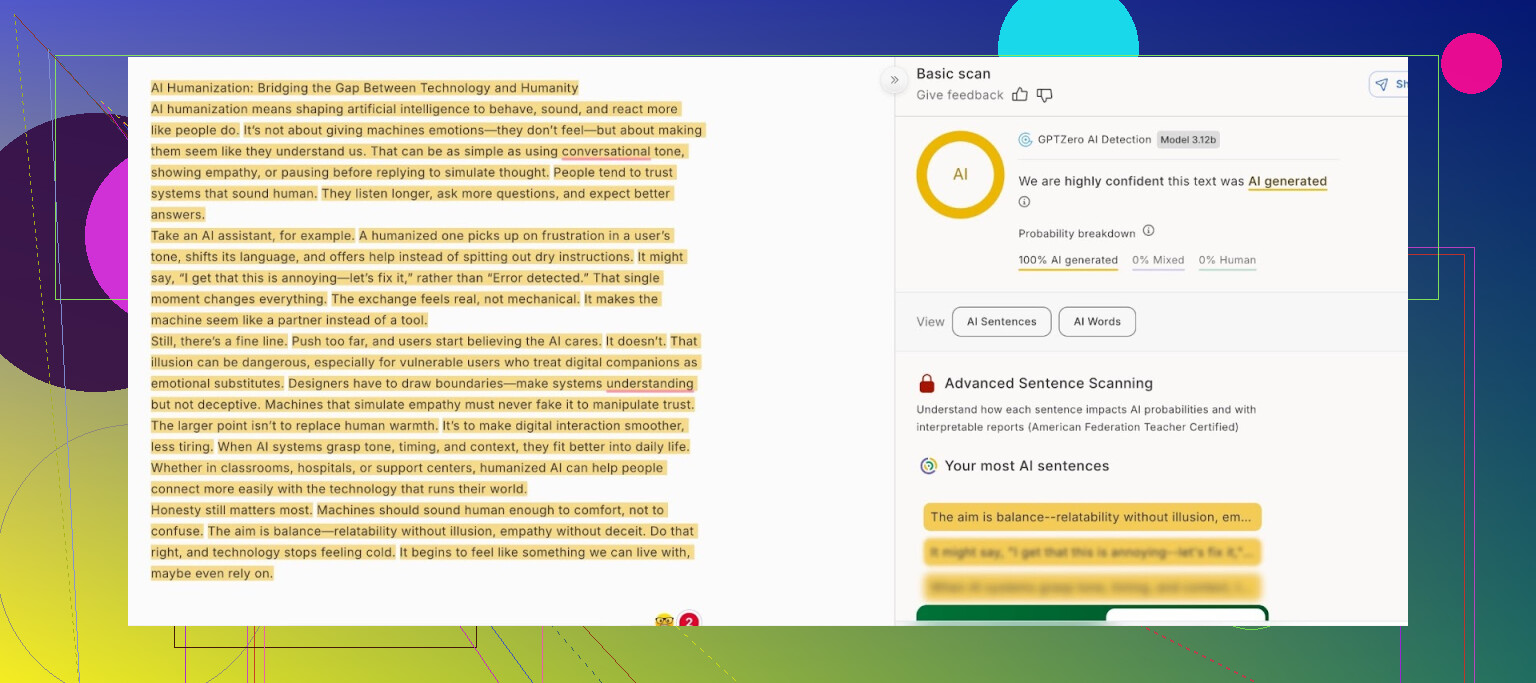Image resolution: width=1536 pixels, height=683 pixels.
Task: Click the icon beside Your most AI sentences
Action: pyautogui.click(x=928, y=466)
